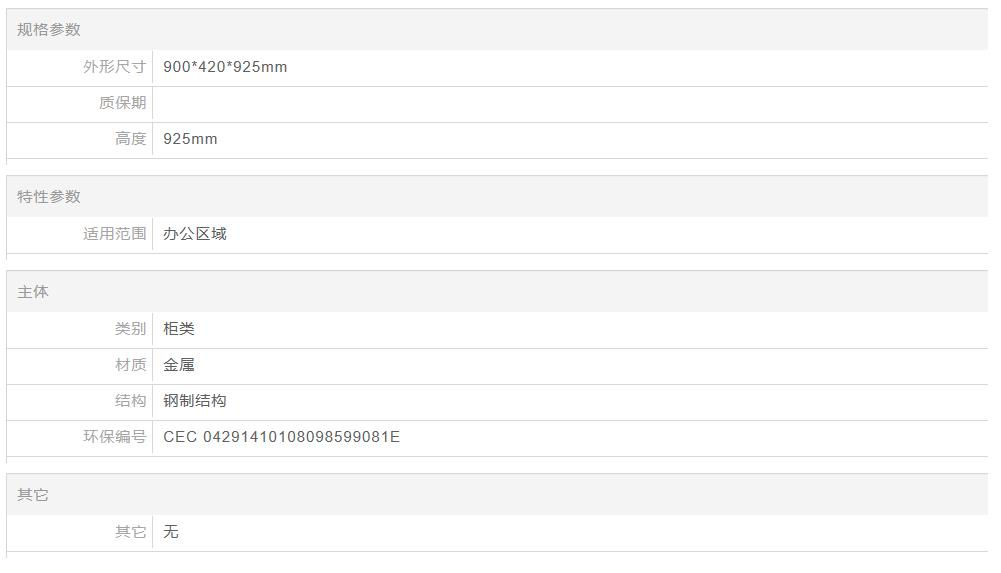Click the 主体 section header
The image size is (1001, 573).
33,292
